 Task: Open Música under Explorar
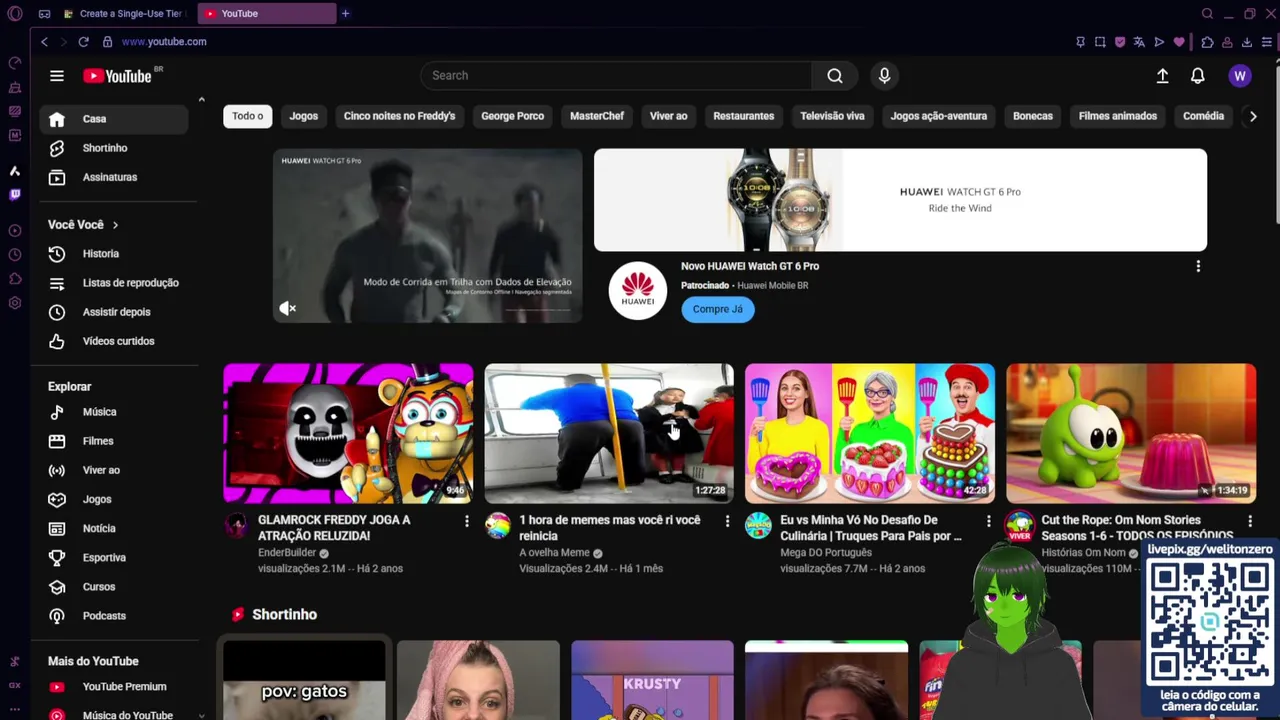114,412
